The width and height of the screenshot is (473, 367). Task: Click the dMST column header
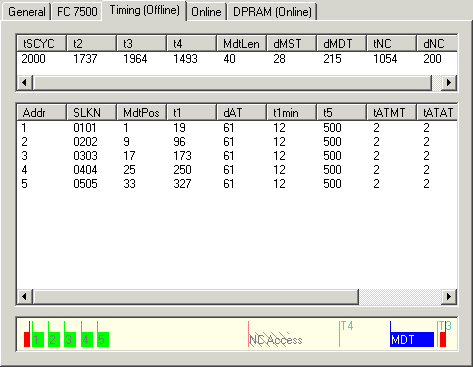pyautogui.click(x=292, y=44)
